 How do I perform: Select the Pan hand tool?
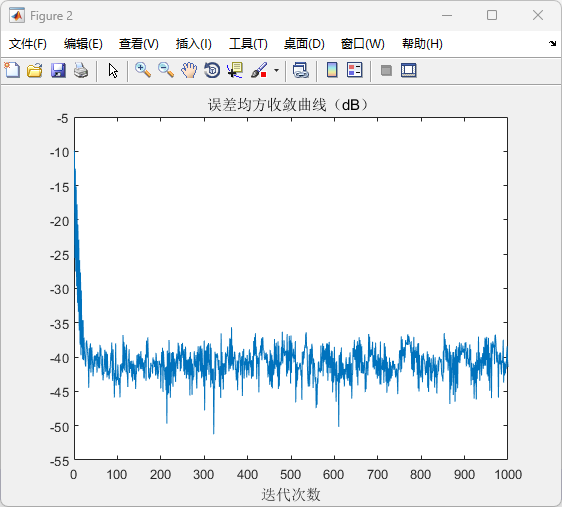(189, 70)
